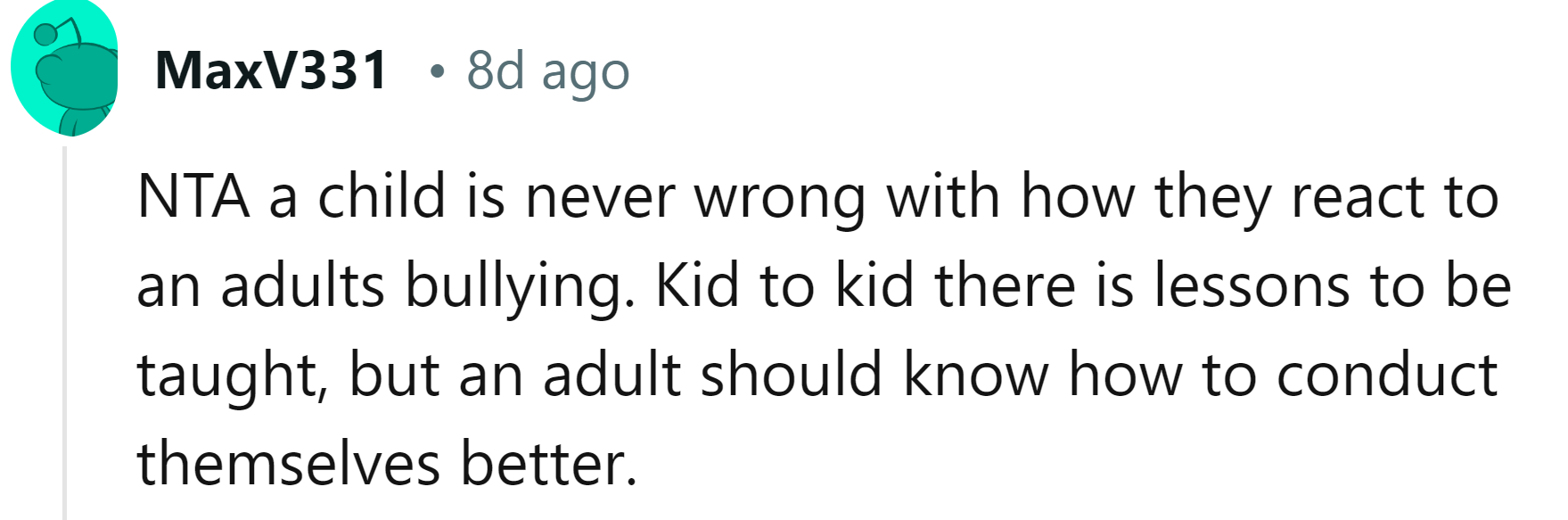Click the word "child" in the first line
This screenshot has height=520, width=1568.
(382, 196)
